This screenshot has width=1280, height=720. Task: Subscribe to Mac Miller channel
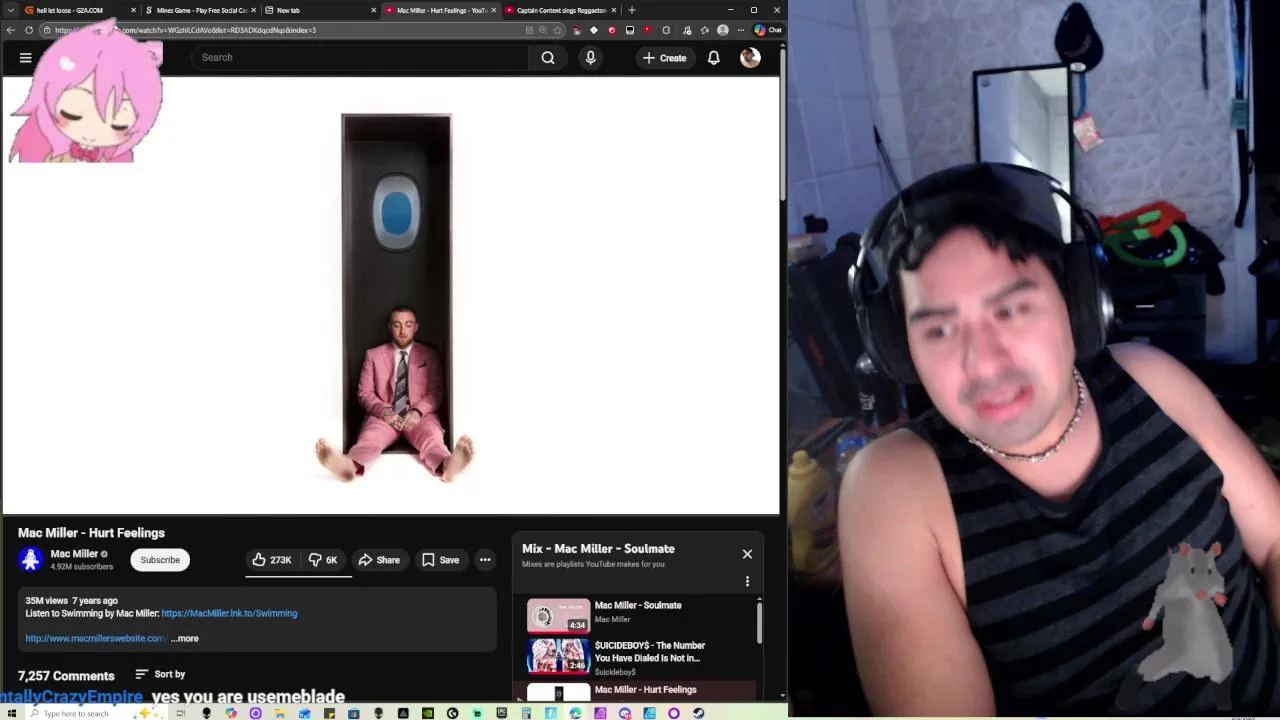[x=160, y=560]
